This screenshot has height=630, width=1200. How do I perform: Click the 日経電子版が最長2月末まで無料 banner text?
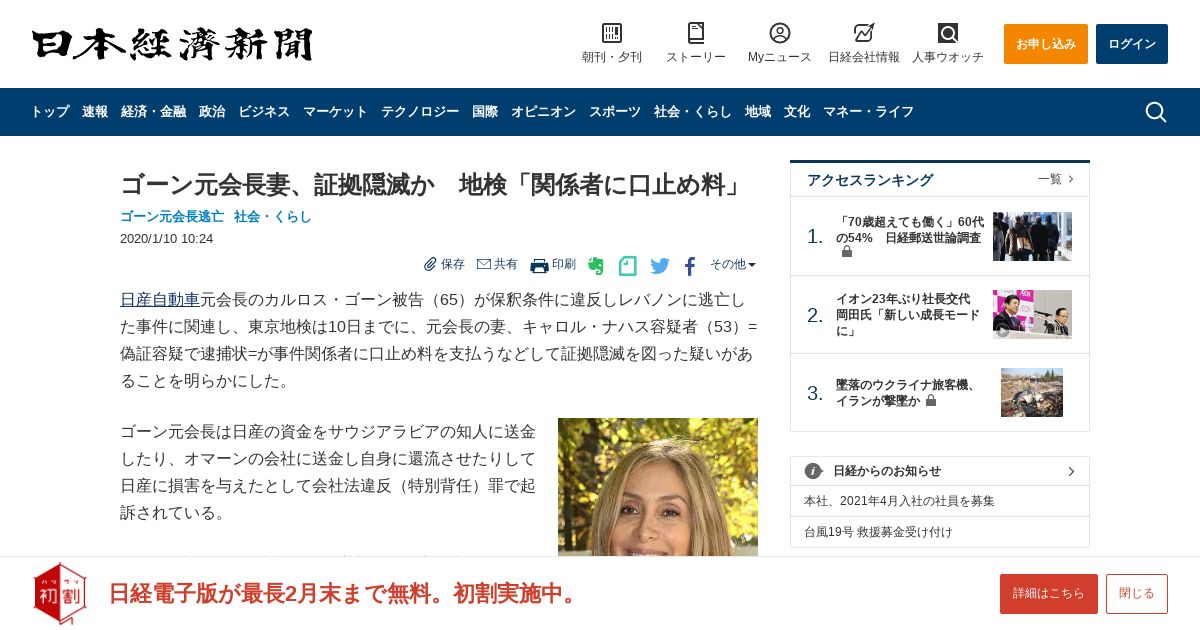click(x=346, y=593)
